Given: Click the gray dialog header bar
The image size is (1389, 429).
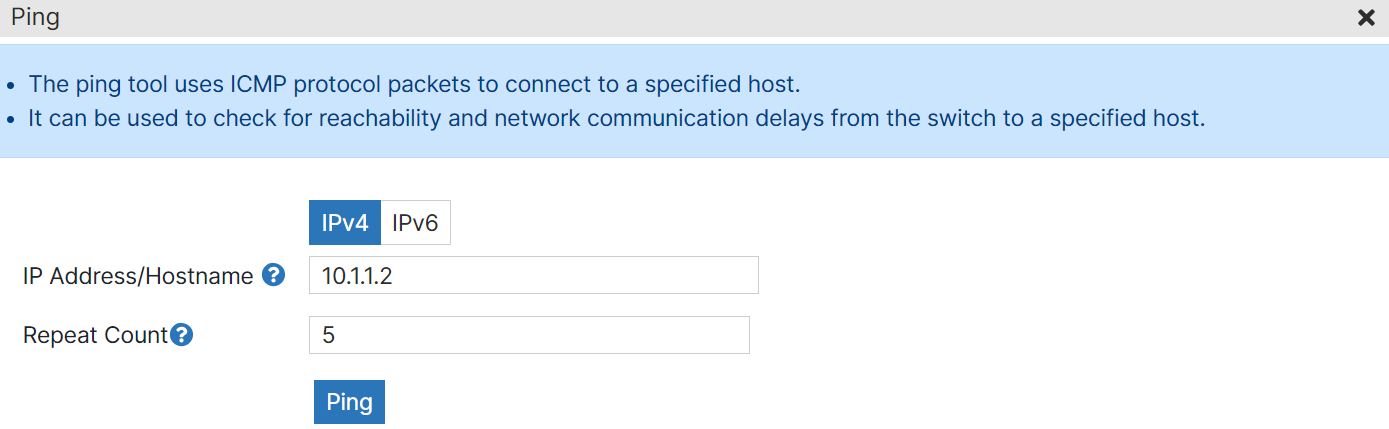Looking at the screenshot, I should [x=694, y=18].
